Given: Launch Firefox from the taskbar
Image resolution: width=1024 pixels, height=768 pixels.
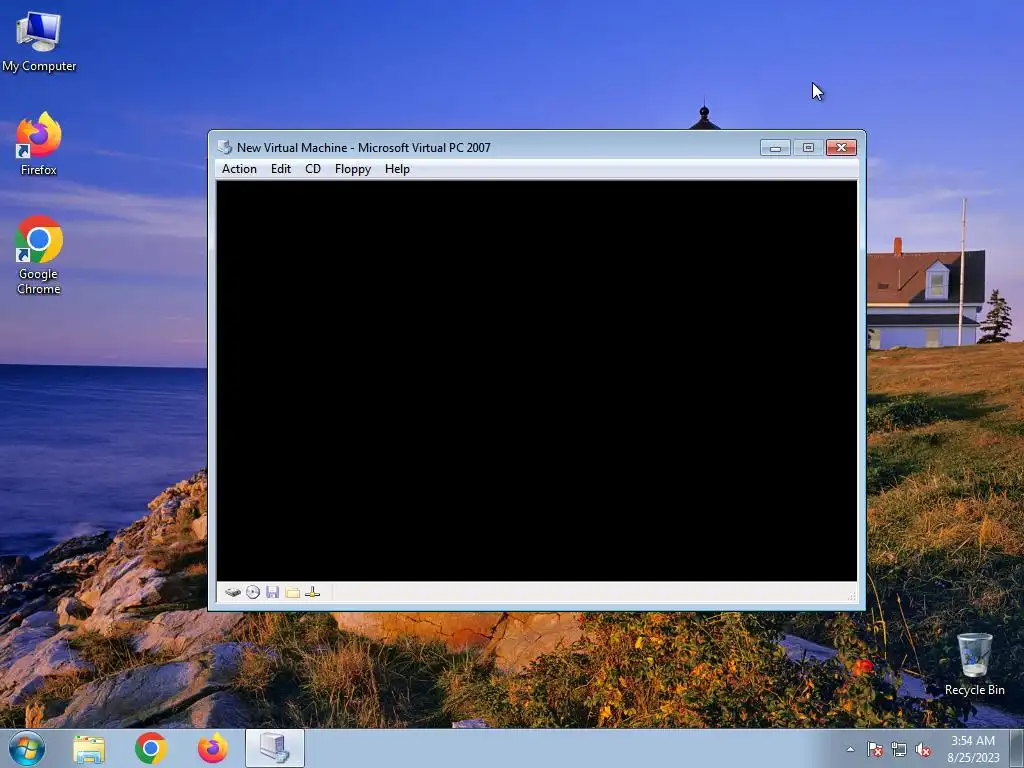Looking at the screenshot, I should (x=213, y=748).
